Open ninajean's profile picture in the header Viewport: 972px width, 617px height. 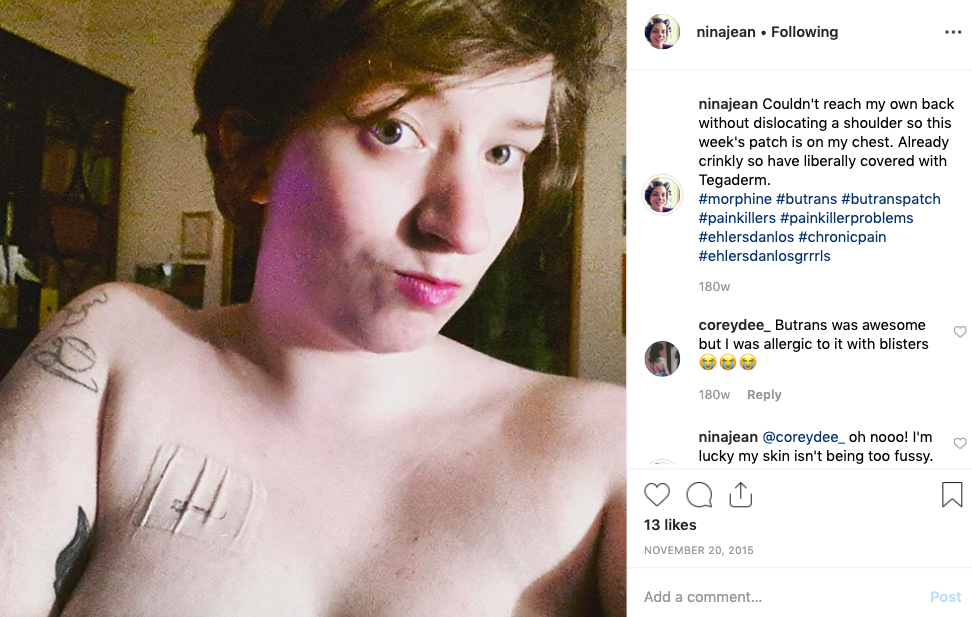[x=662, y=32]
